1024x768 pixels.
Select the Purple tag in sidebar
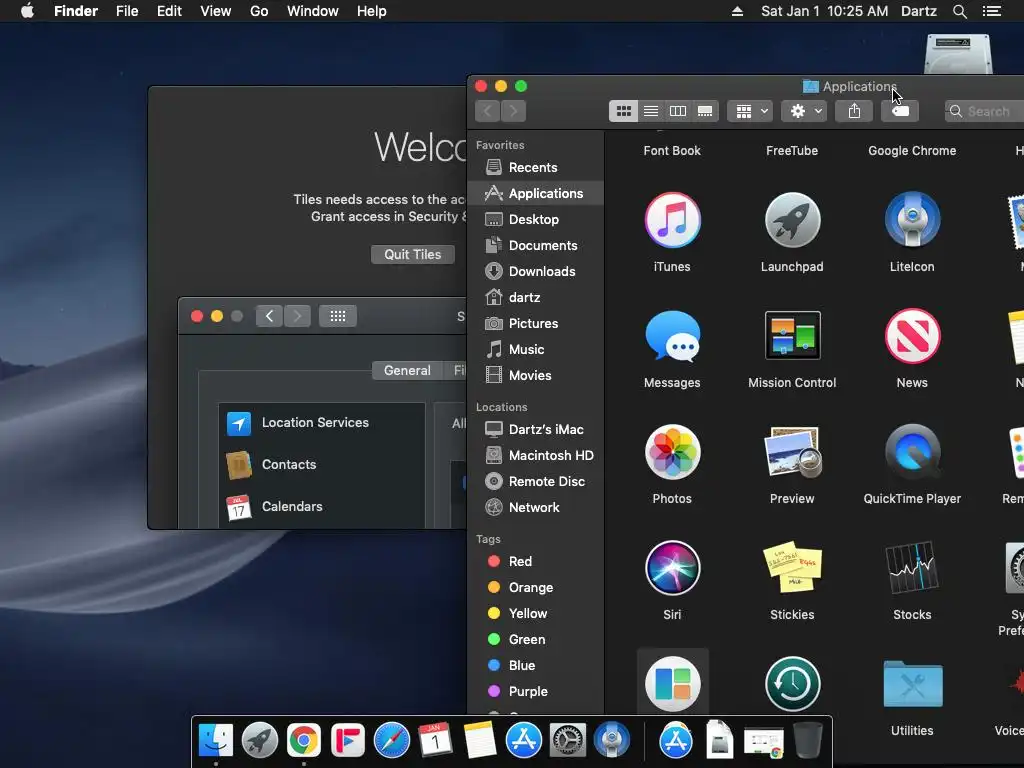tap(536, 692)
